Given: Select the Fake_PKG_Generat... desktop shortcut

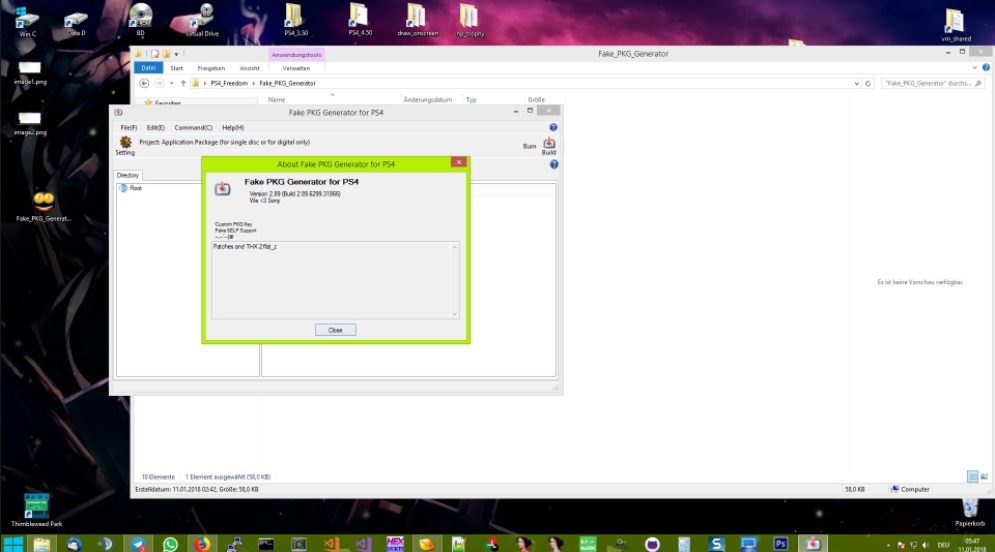Looking at the screenshot, I should click(44, 207).
